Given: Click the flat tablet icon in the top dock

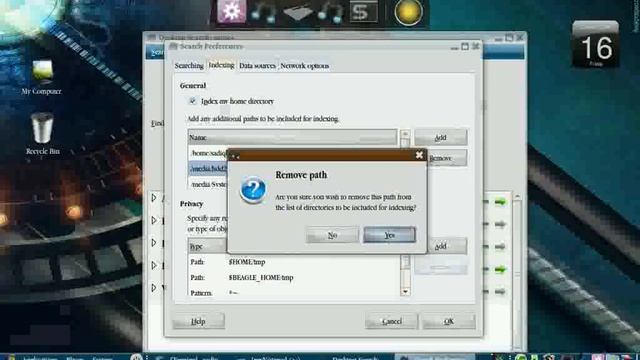Looking at the screenshot, I should pyautogui.click(x=298, y=13).
